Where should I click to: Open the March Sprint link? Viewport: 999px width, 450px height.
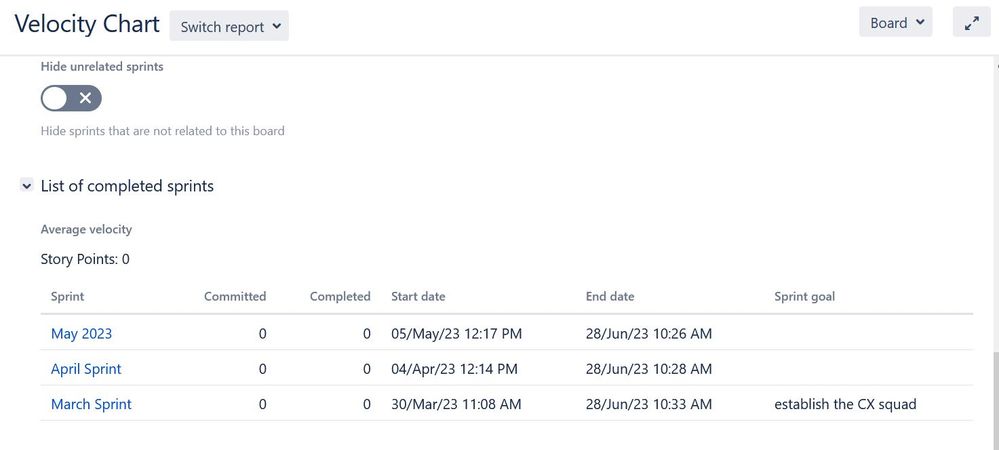point(91,404)
